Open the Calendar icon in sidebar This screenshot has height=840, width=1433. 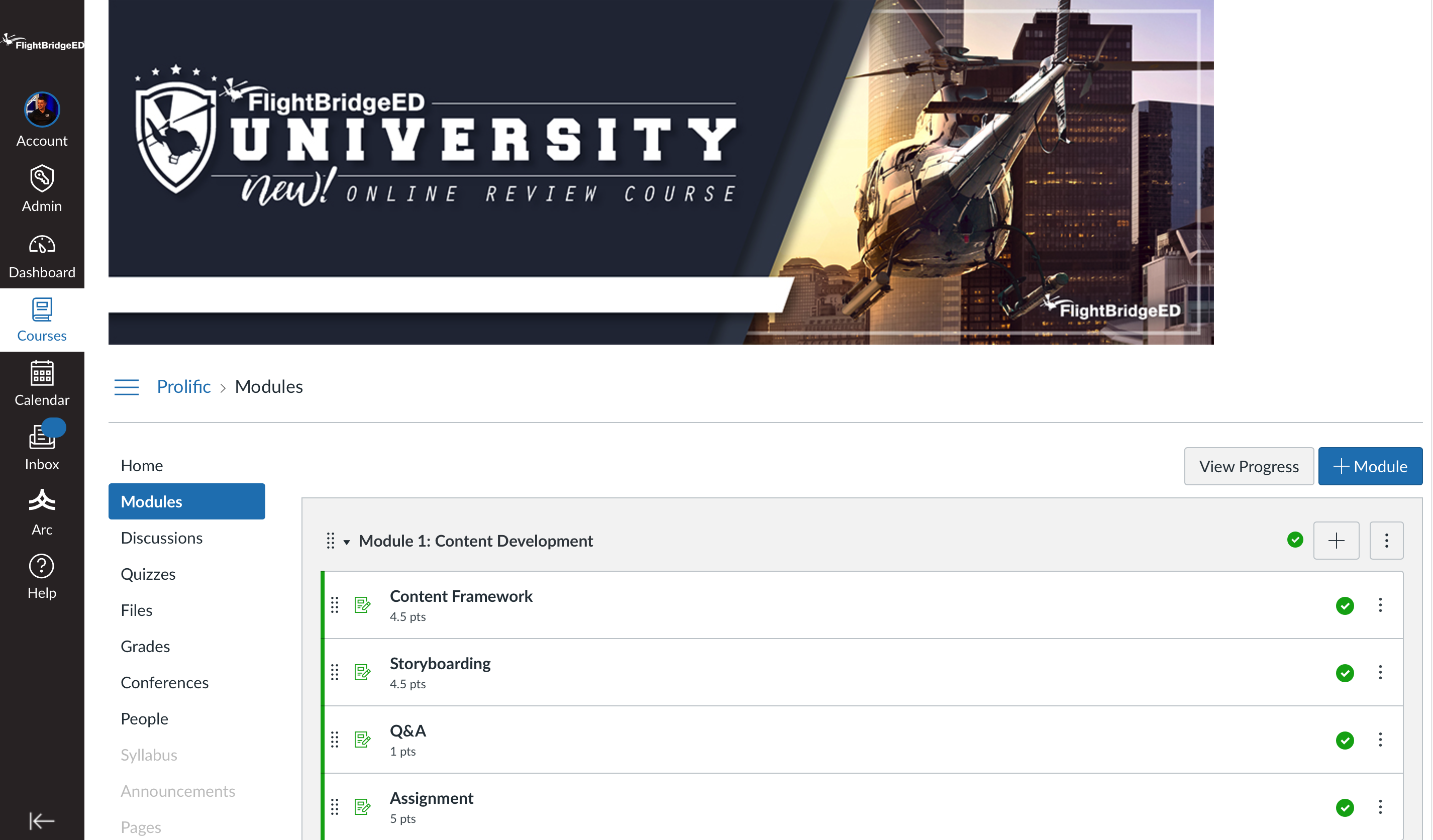click(42, 374)
